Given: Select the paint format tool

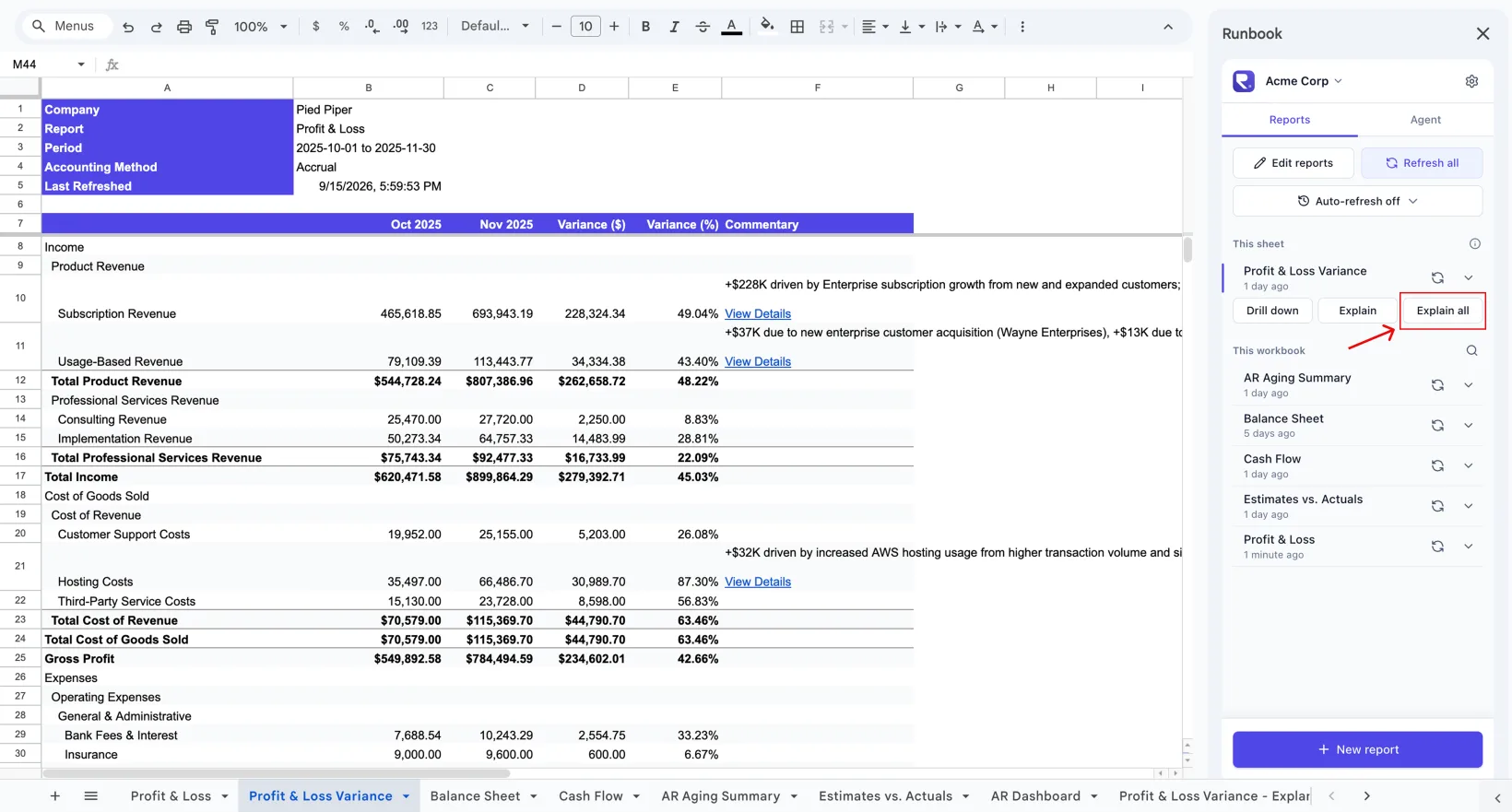Looking at the screenshot, I should [212, 27].
